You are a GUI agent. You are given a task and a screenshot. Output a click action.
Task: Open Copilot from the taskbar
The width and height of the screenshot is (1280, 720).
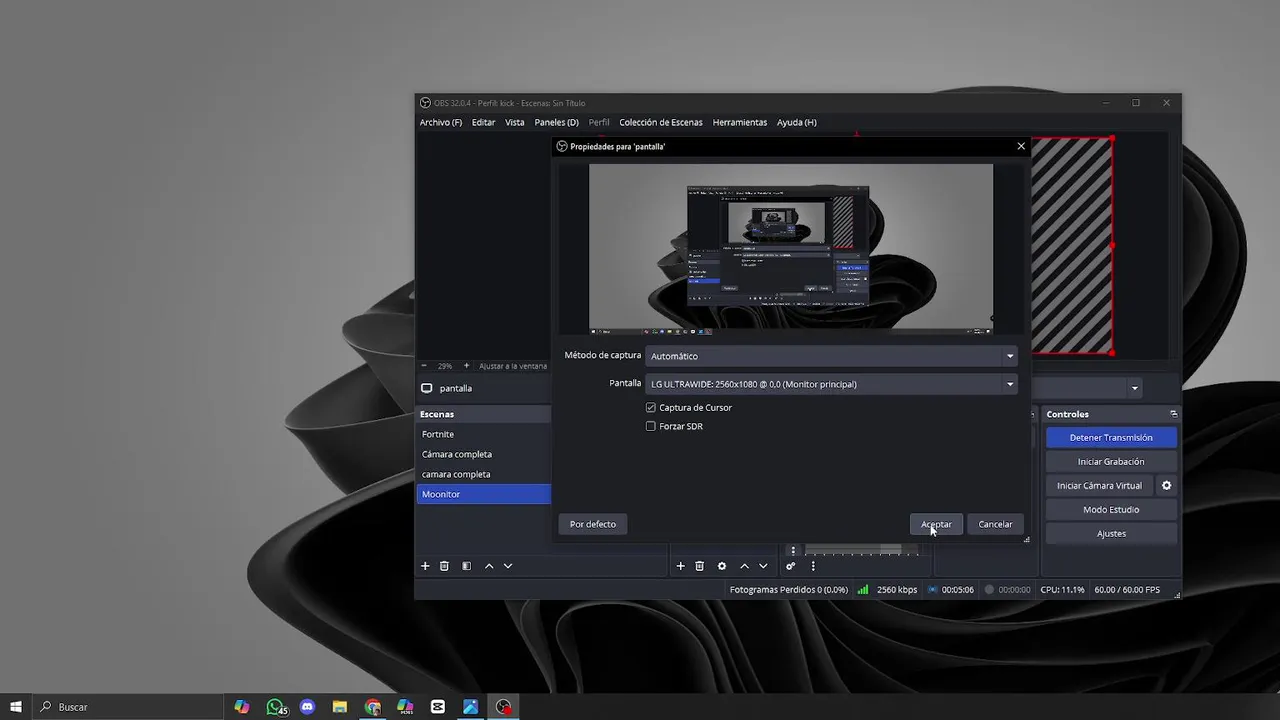[242, 707]
